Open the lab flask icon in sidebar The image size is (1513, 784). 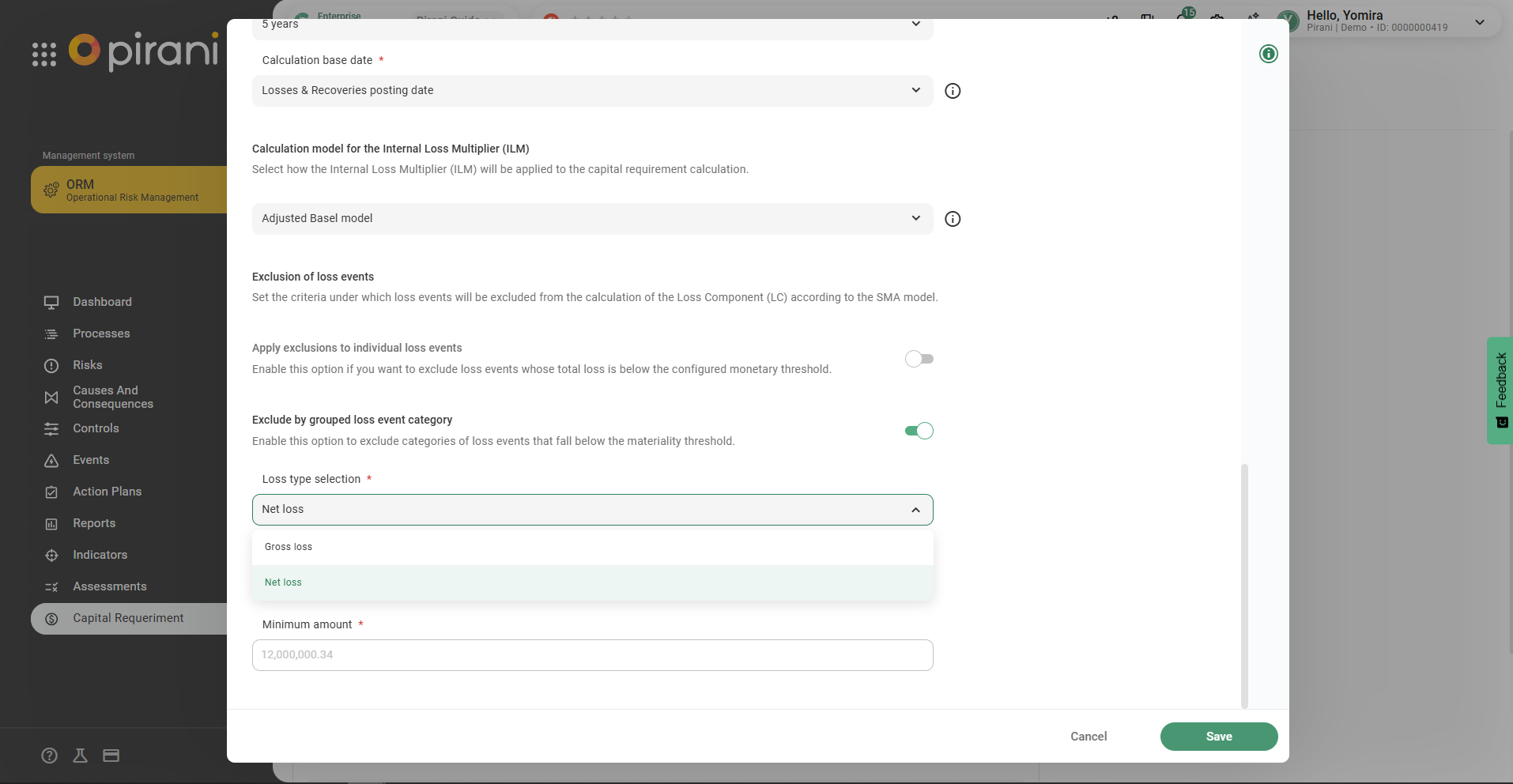(x=80, y=756)
